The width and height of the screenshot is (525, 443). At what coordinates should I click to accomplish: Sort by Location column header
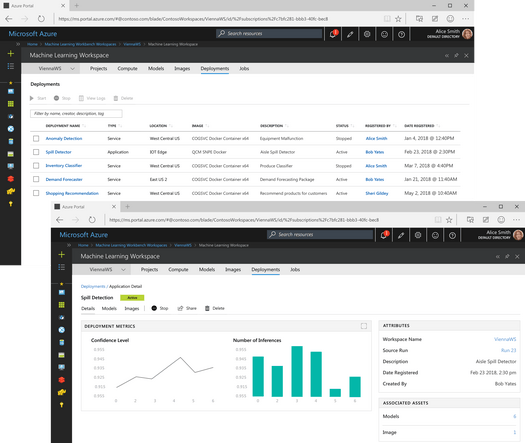point(161,126)
